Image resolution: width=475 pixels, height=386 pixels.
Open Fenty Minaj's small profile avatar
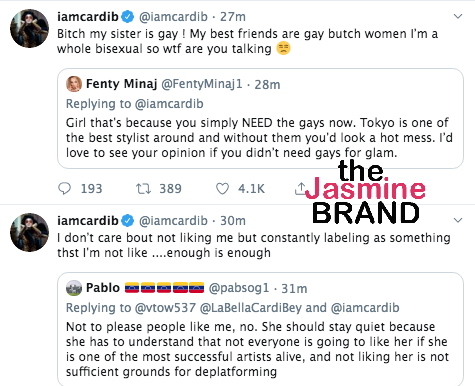74,84
